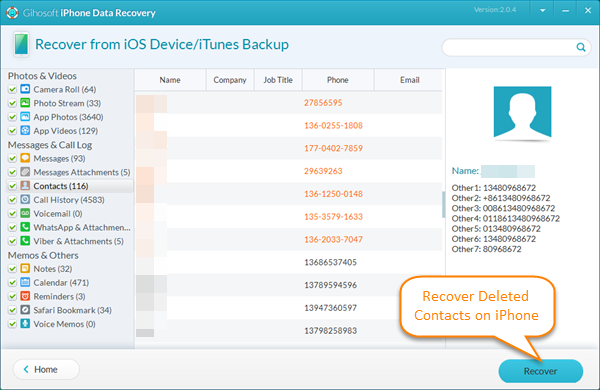
Task: Toggle the Voicemail (0) checkbox
Action: (x=12, y=214)
